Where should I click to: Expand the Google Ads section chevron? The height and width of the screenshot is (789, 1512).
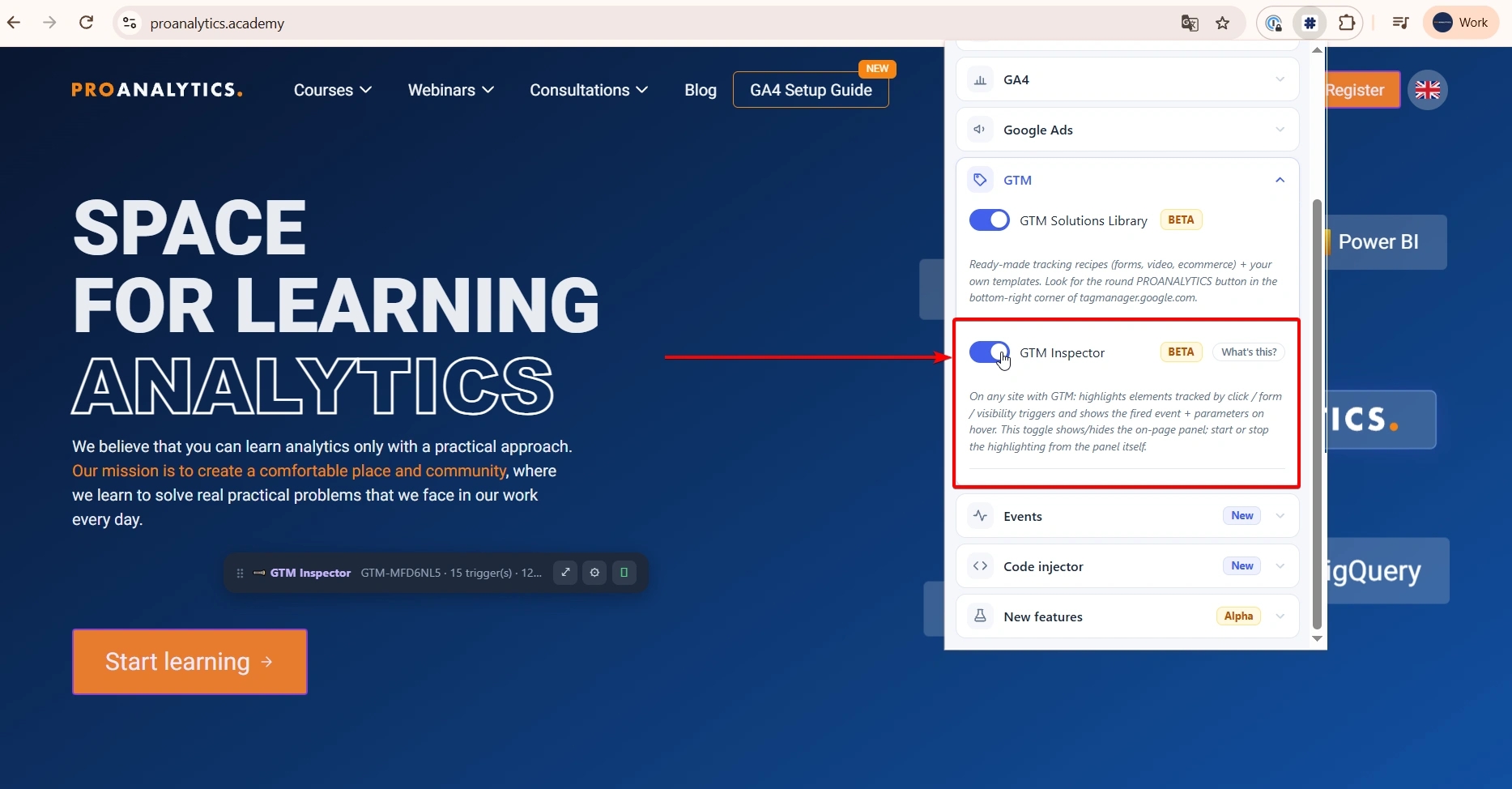pos(1280,130)
